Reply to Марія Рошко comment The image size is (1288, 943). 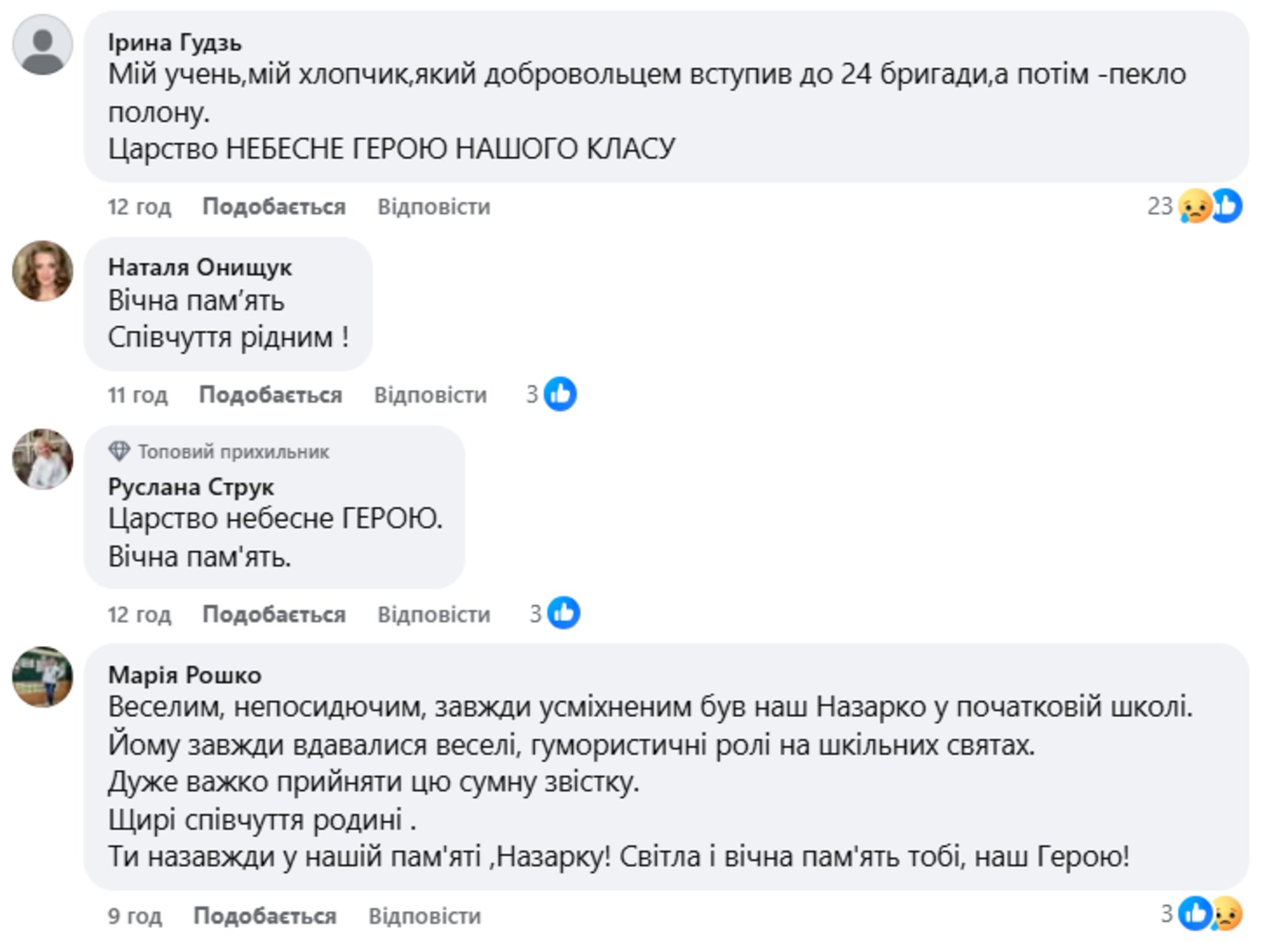pos(425,916)
